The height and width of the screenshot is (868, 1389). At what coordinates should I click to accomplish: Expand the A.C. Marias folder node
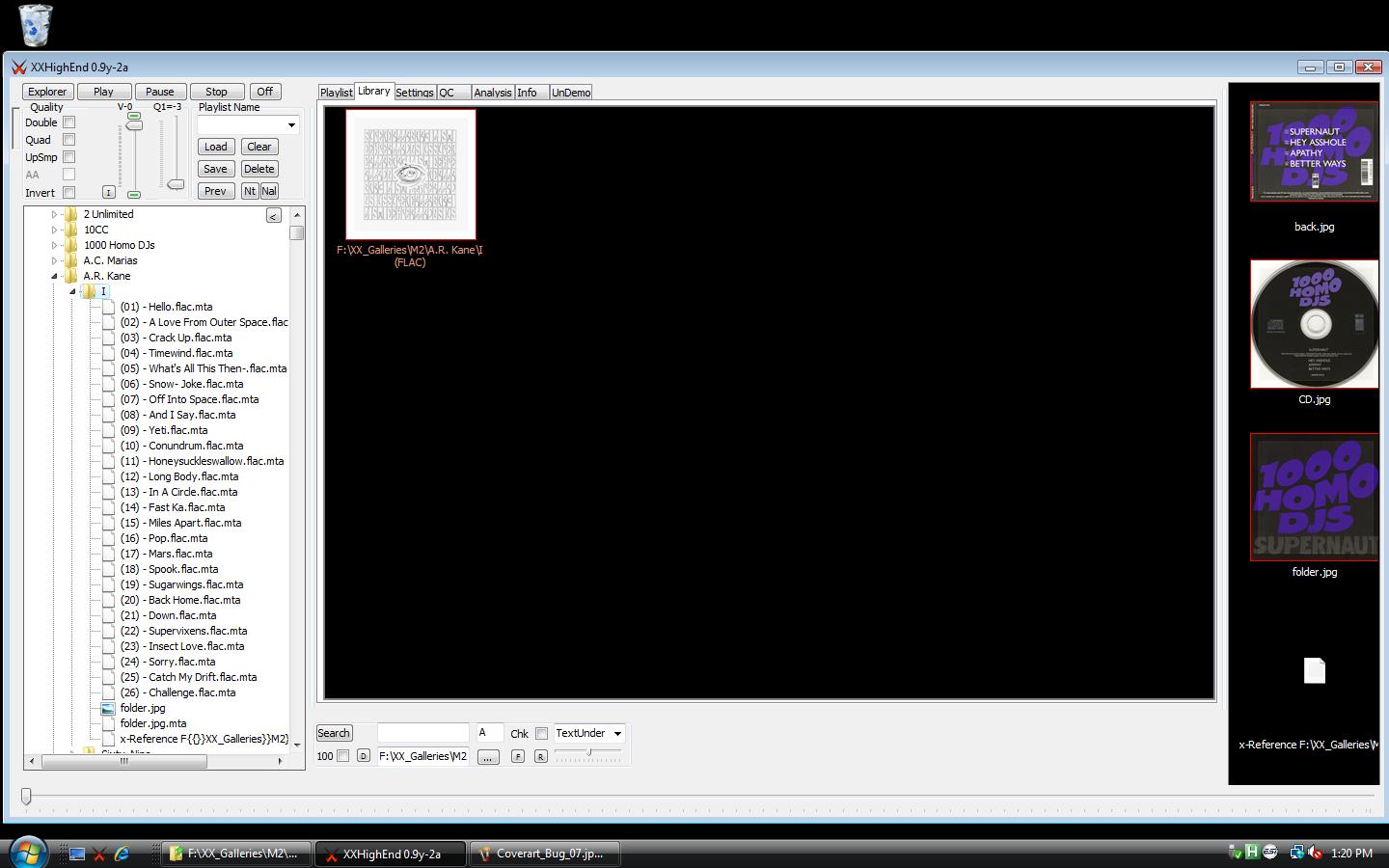point(54,260)
